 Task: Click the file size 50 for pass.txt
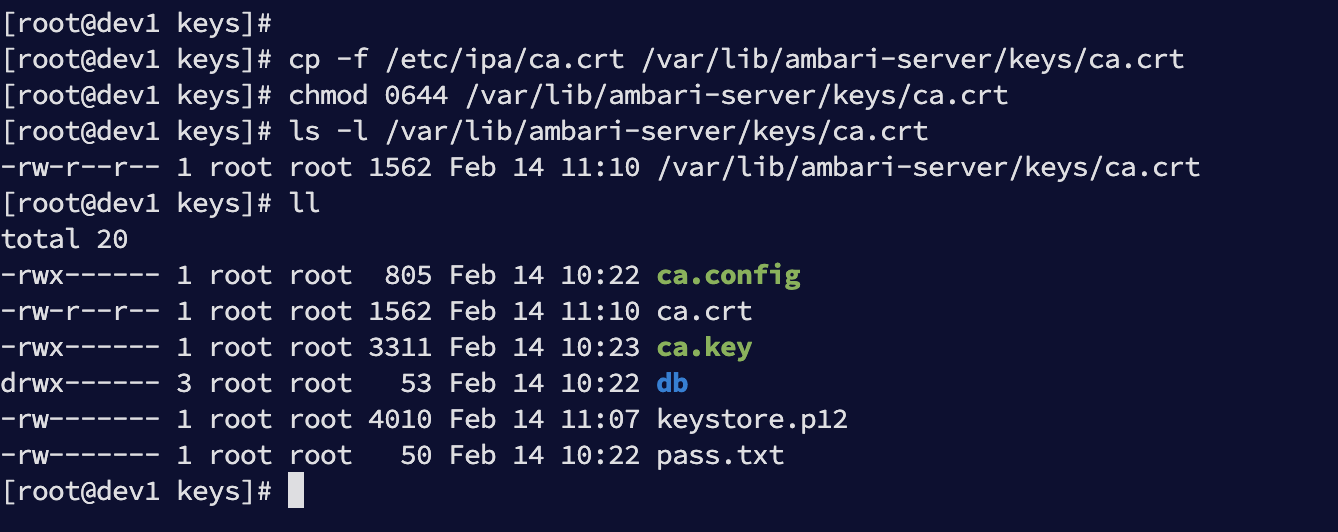(416, 455)
